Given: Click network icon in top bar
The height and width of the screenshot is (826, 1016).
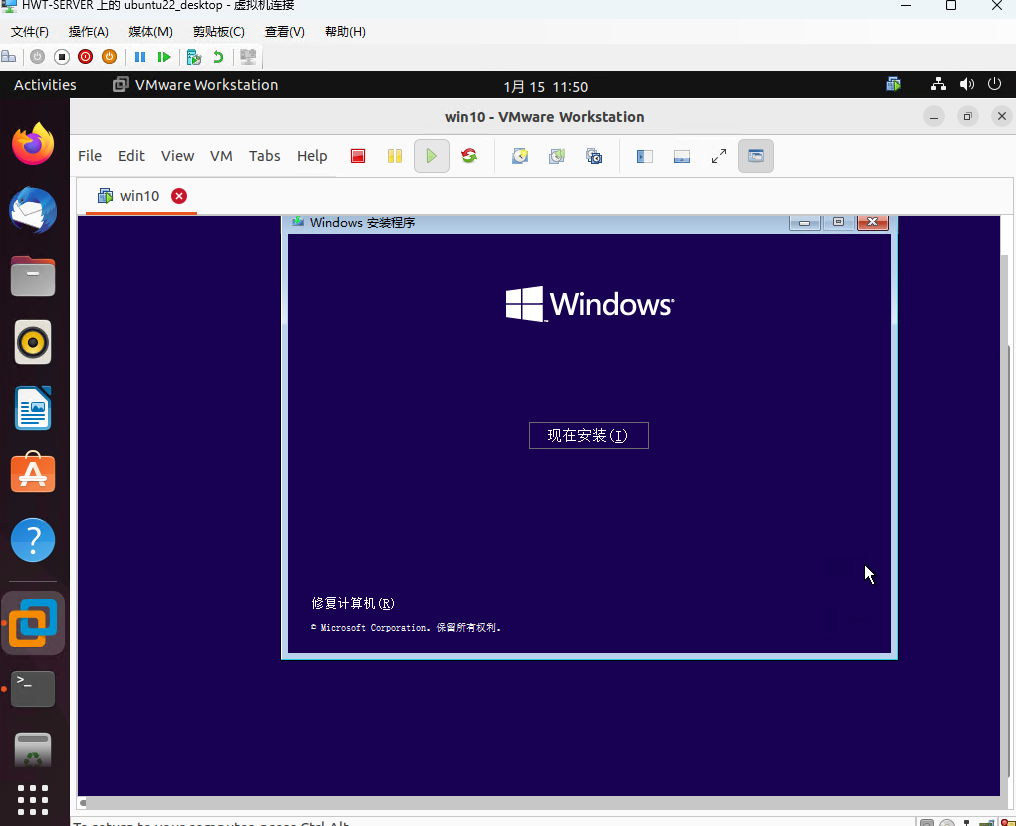Looking at the screenshot, I should tap(938, 84).
